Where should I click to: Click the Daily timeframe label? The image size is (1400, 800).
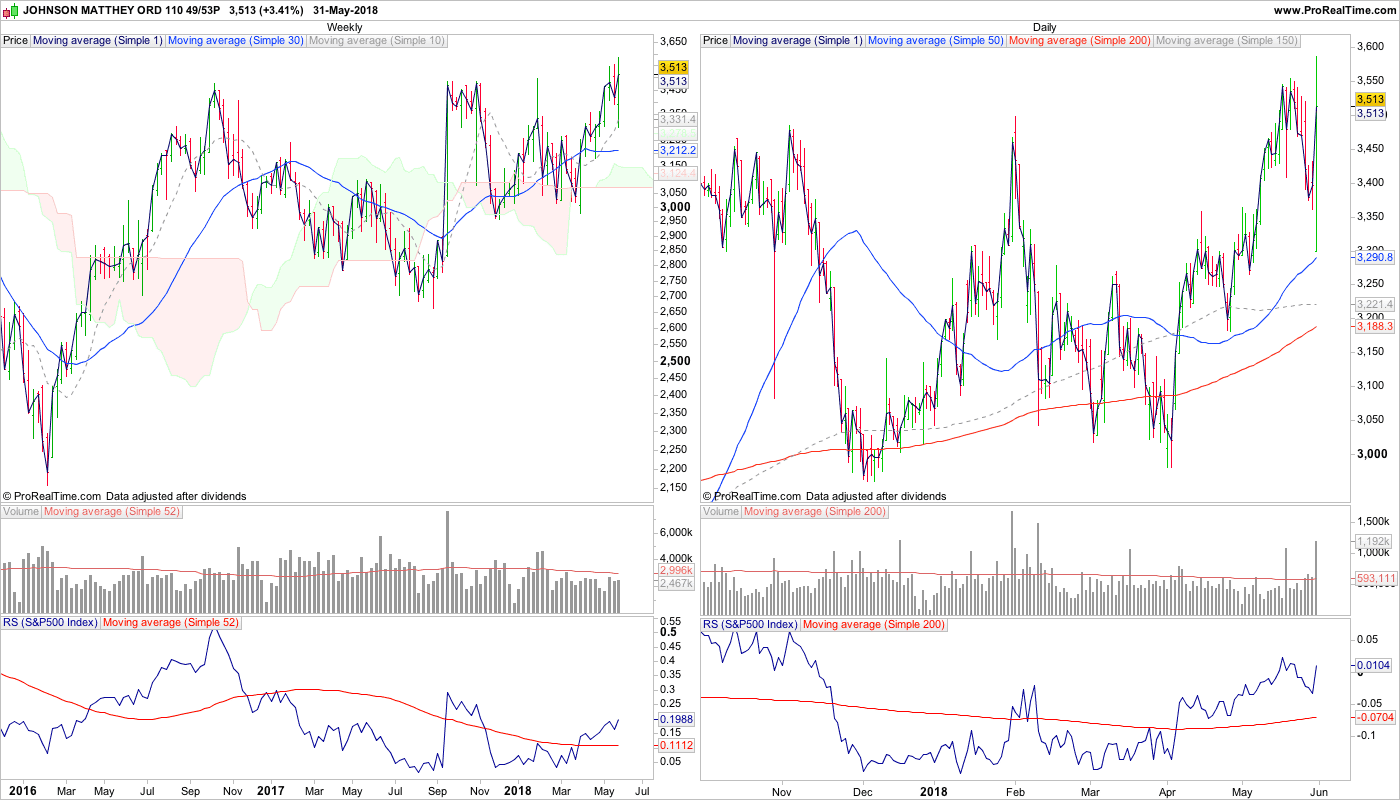click(1045, 27)
